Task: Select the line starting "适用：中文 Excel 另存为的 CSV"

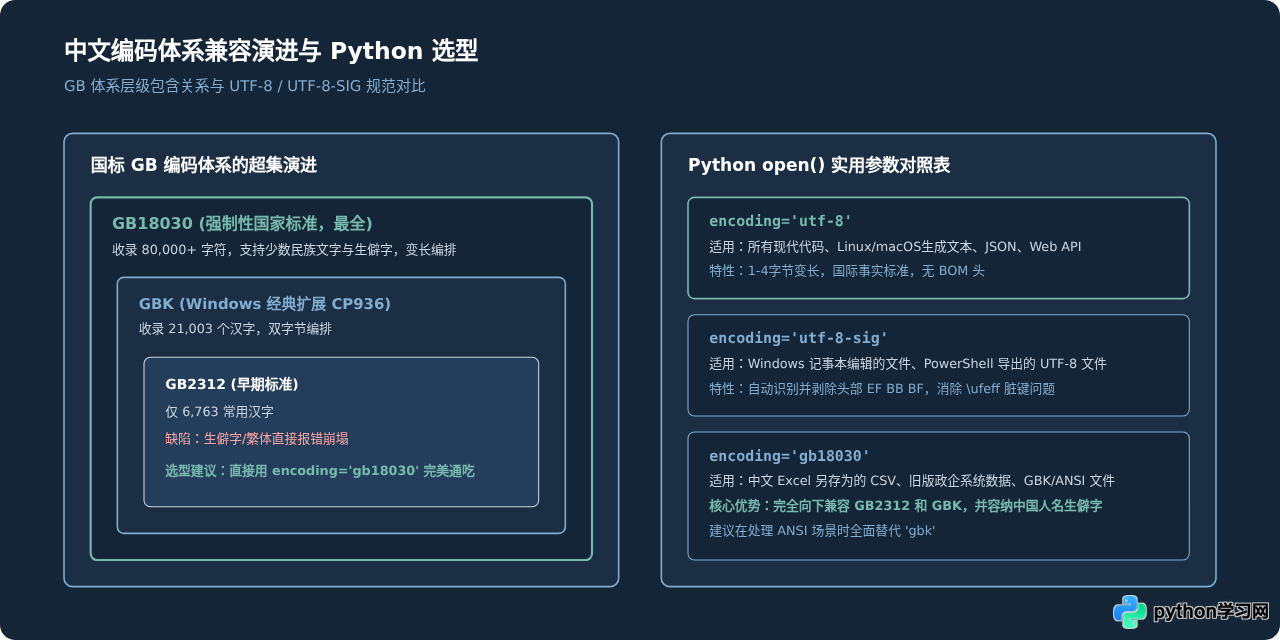Action: pyautogui.click(x=912, y=480)
